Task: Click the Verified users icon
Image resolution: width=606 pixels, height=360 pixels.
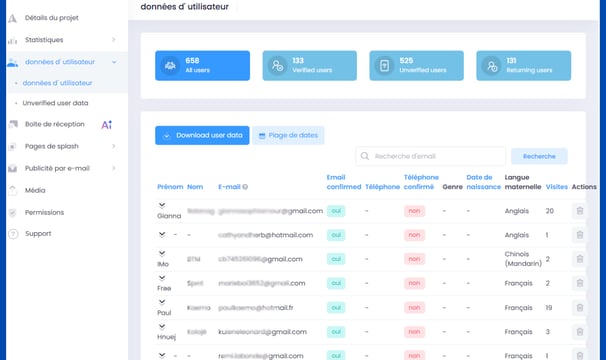Action: 277,66
